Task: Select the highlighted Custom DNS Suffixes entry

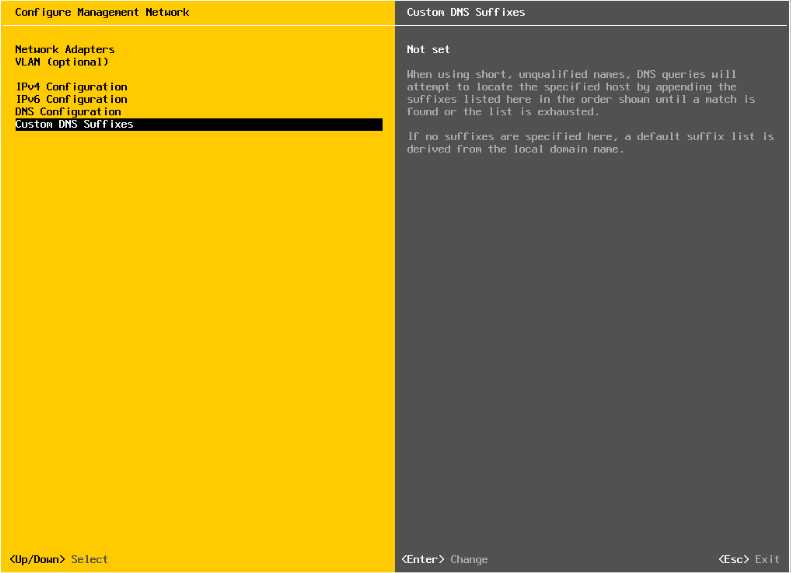Action: [x=199, y=124]
